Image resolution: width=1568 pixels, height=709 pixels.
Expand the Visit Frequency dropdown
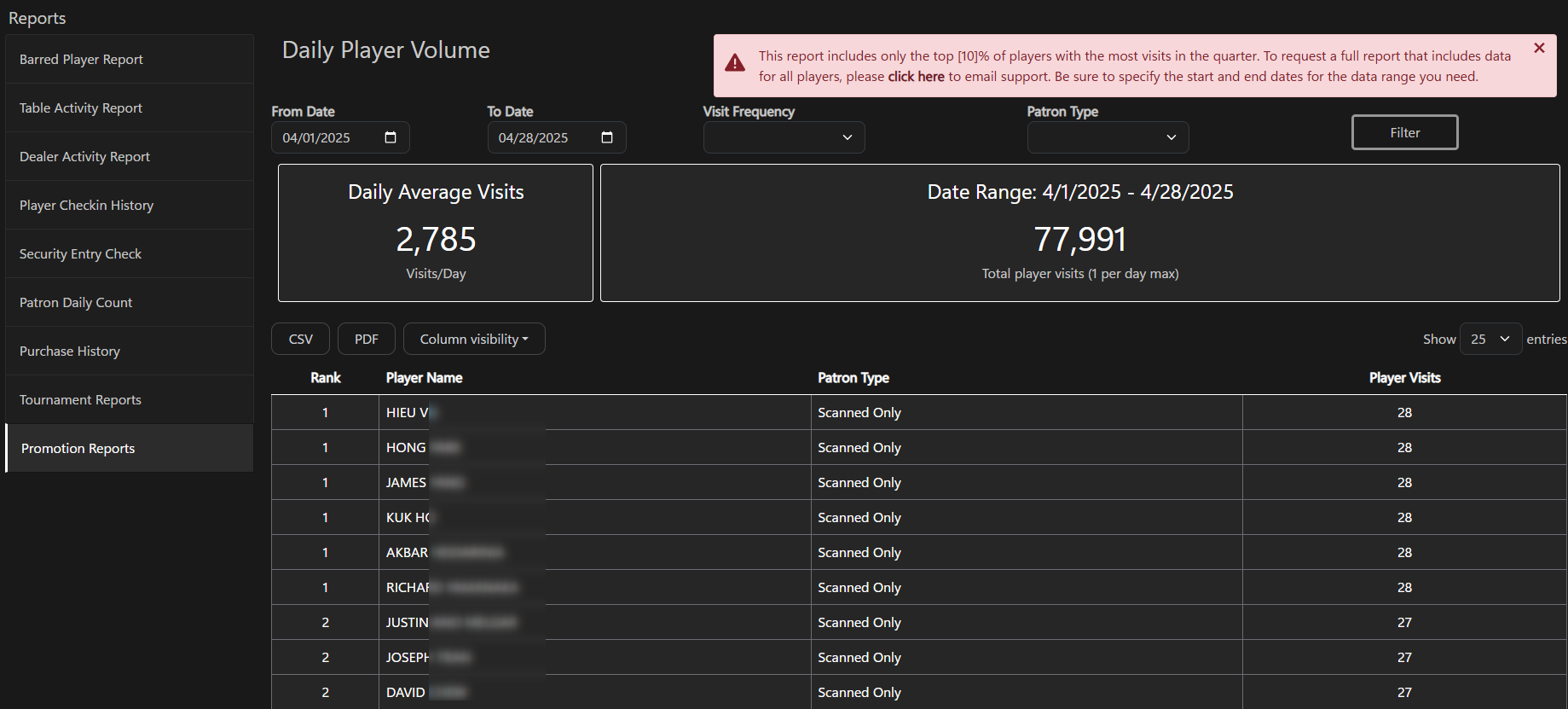(x=784, y=137)
